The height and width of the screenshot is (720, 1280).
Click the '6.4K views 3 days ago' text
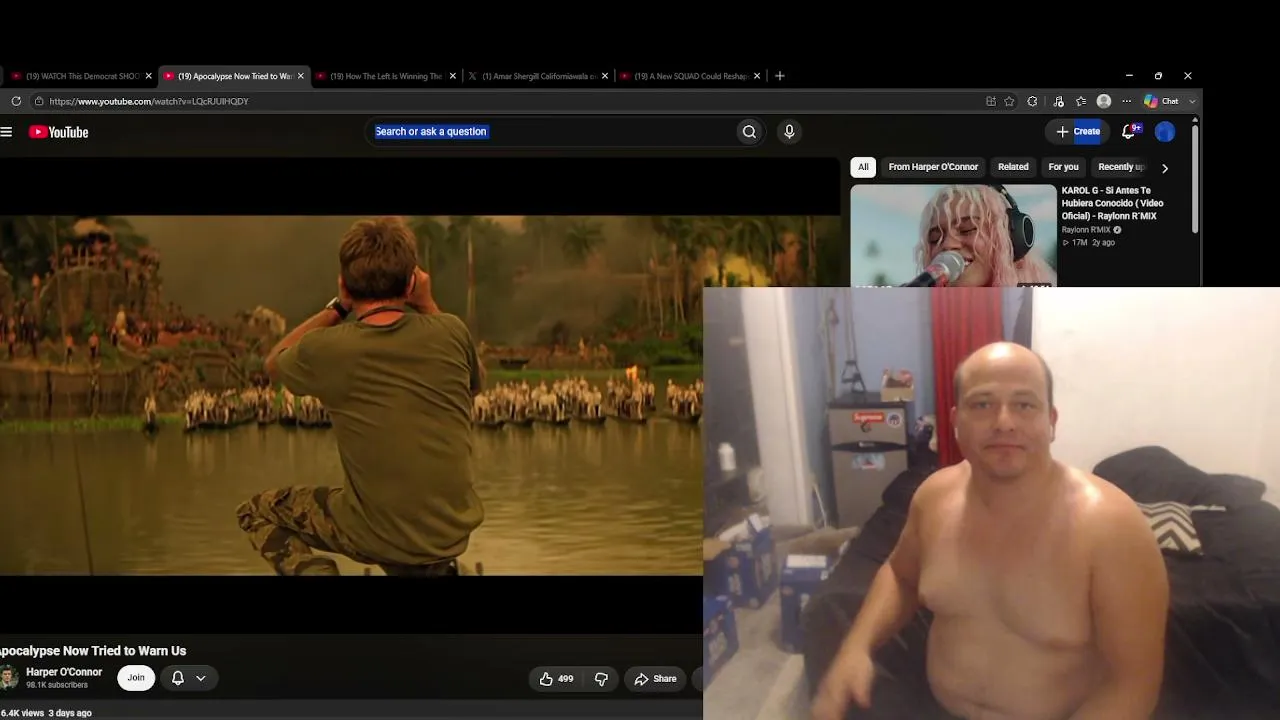pyautogui.click(x=46, y=713)
